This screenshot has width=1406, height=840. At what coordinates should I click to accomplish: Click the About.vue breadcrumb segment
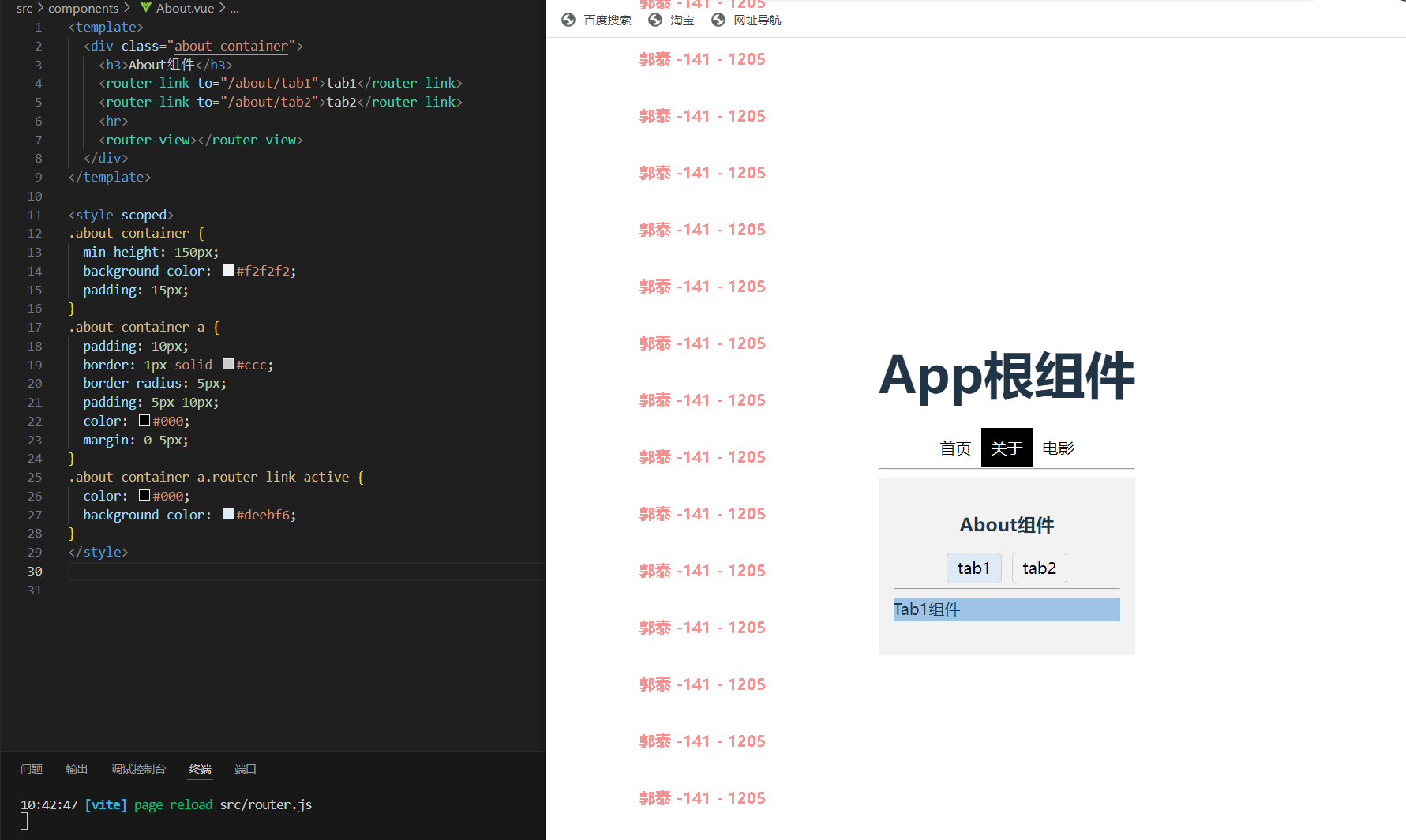(185, 8)
